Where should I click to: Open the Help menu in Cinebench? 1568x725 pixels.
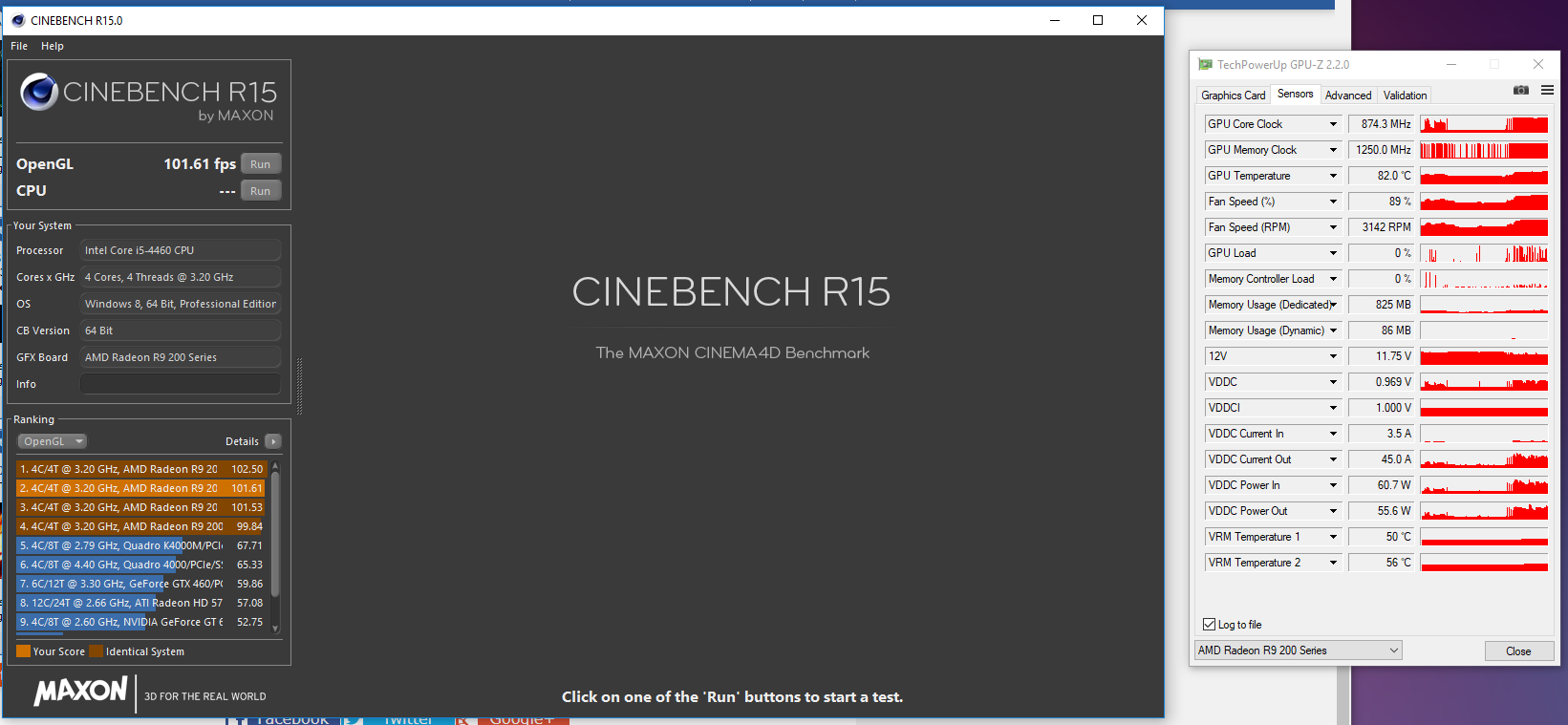[53, 46]
